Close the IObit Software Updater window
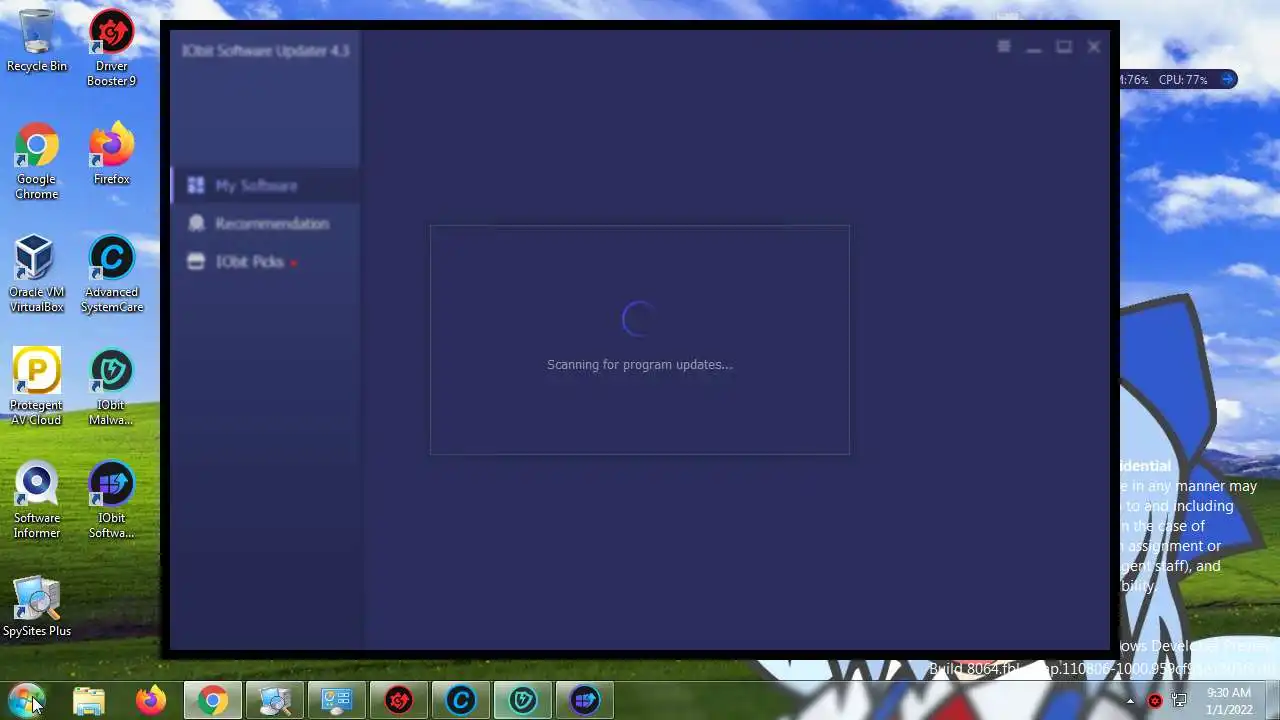This screenshot has width=1280, height=720. click(x=1094, y=47)
